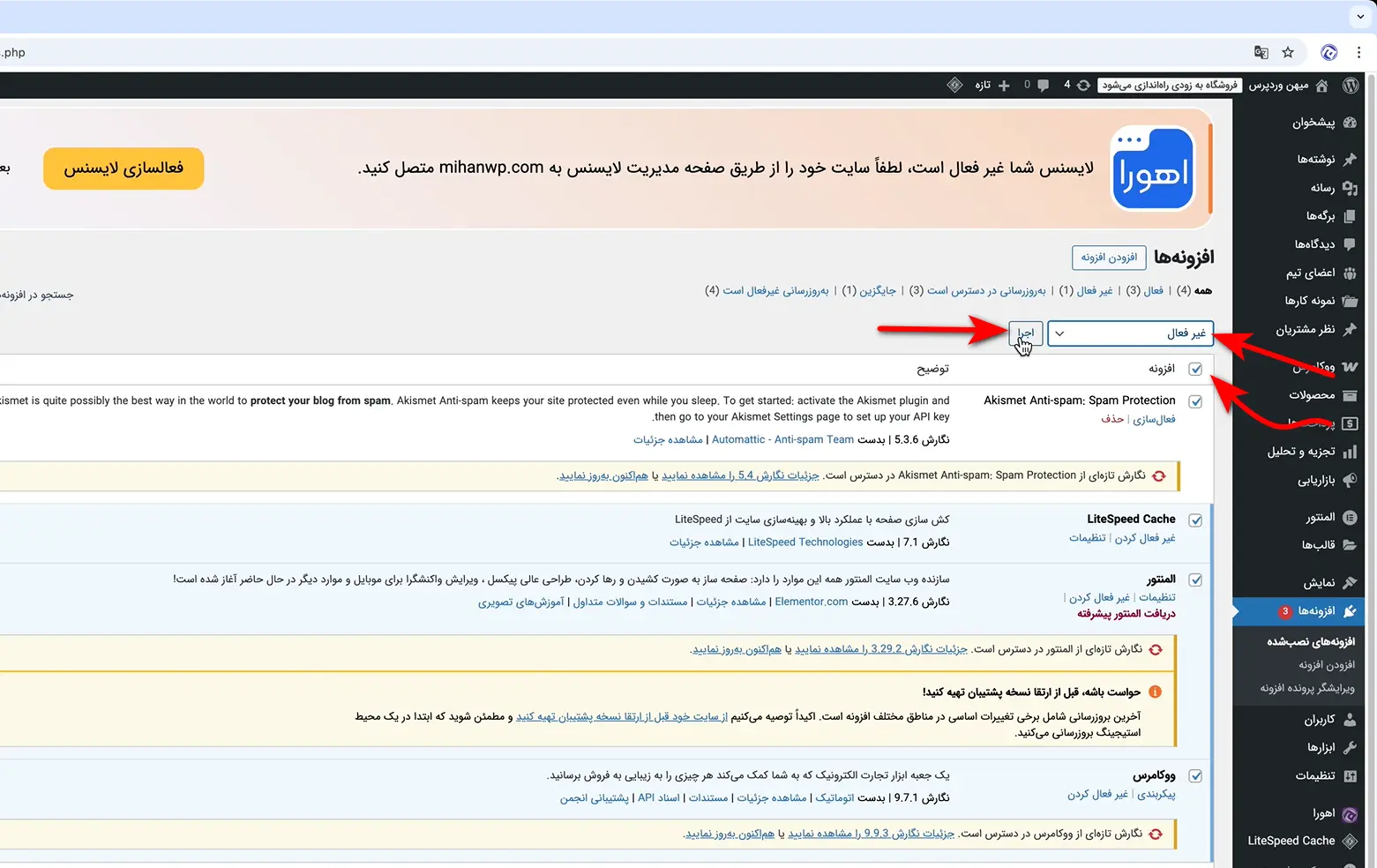Image resolution: width=1377 pixels, height=868 pixels.
Task: Filter plugins by غیر فعال status
Action: [x=1095, y=290]
